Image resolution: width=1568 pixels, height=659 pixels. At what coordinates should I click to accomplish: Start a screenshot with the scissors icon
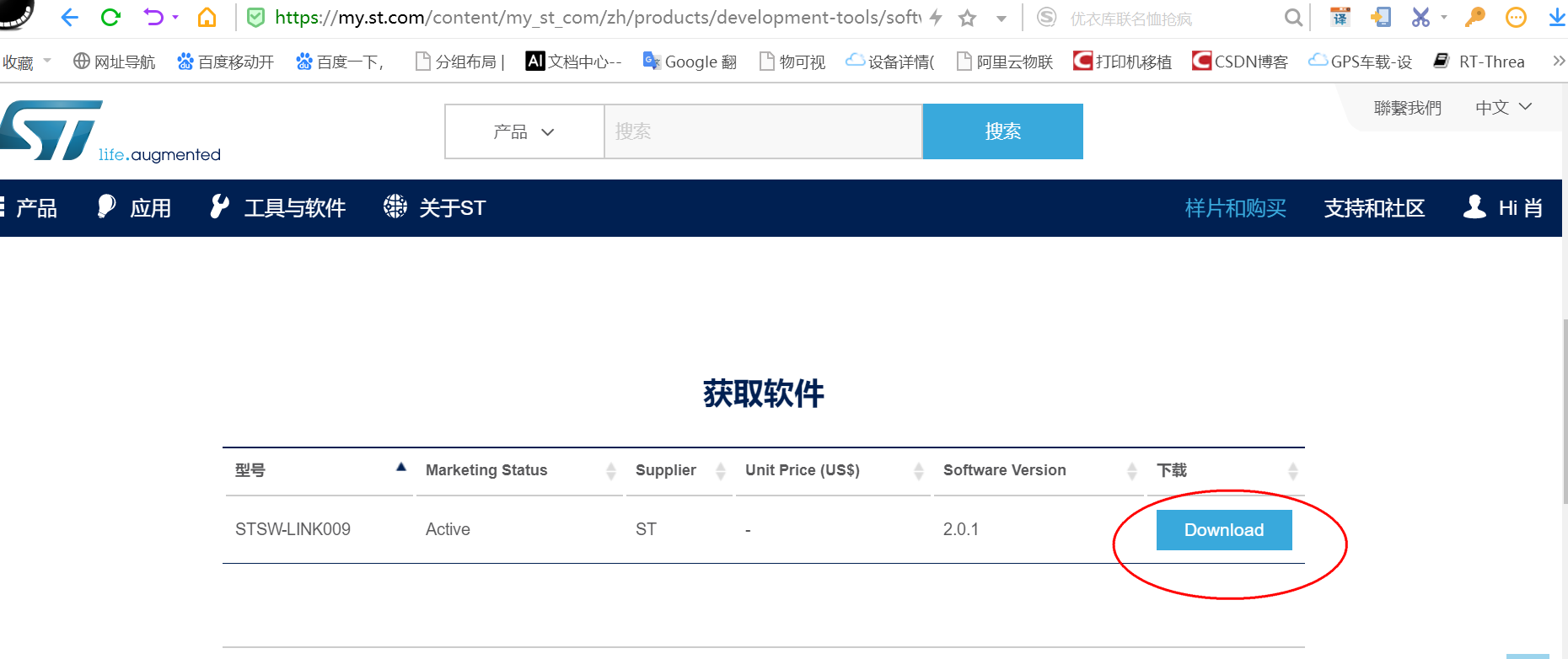(1421, 17)
